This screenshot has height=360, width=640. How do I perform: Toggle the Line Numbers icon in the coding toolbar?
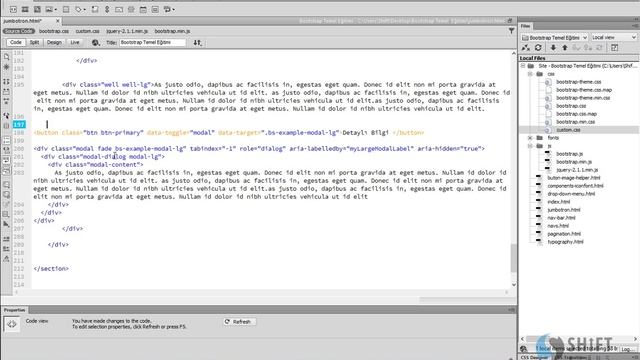pos(6,140)
